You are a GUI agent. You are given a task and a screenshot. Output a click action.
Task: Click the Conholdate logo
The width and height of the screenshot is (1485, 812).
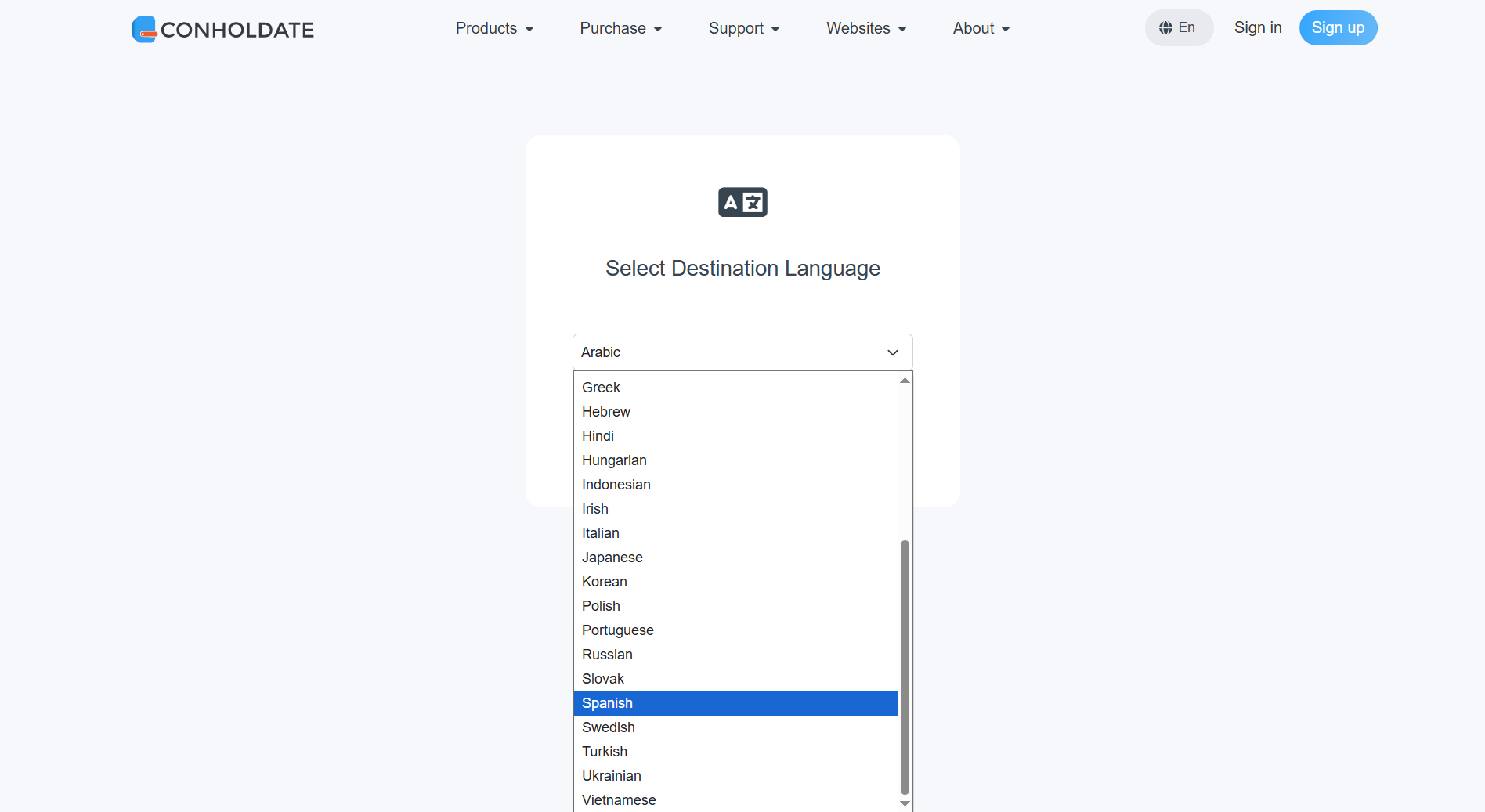click(223, 29)
